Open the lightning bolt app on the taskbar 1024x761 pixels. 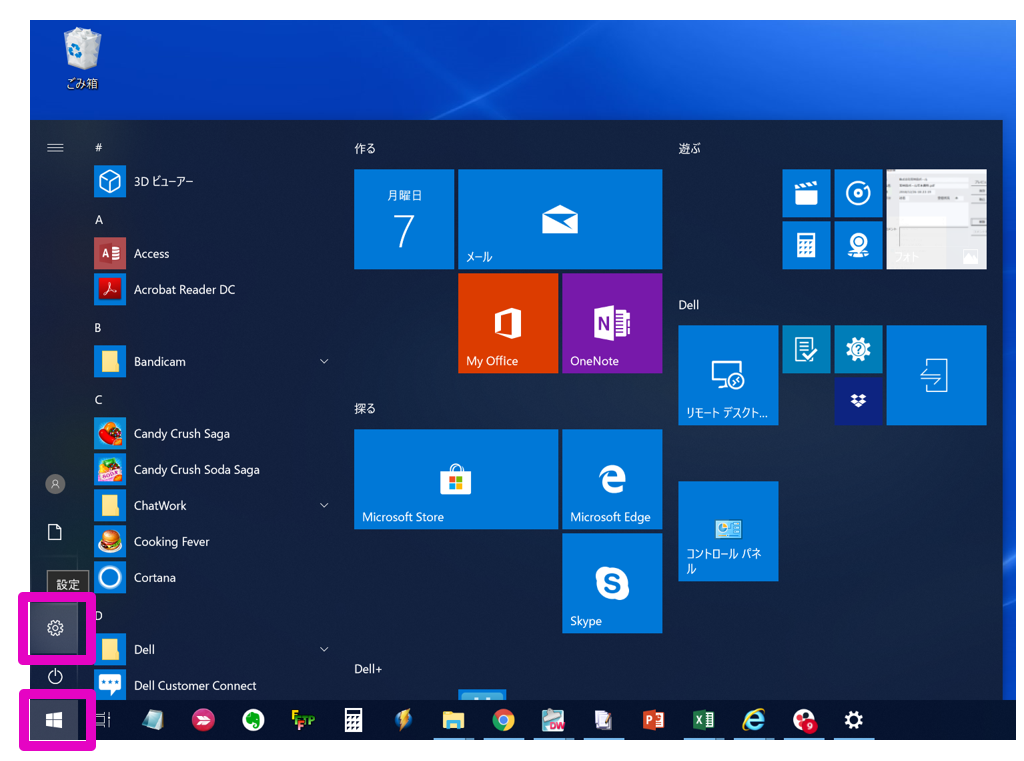click(404, 720)
